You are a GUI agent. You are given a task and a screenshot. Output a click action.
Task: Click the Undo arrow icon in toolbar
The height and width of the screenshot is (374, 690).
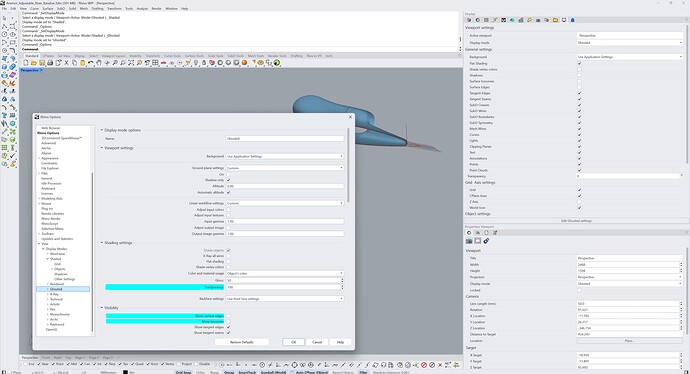(90, 63)
